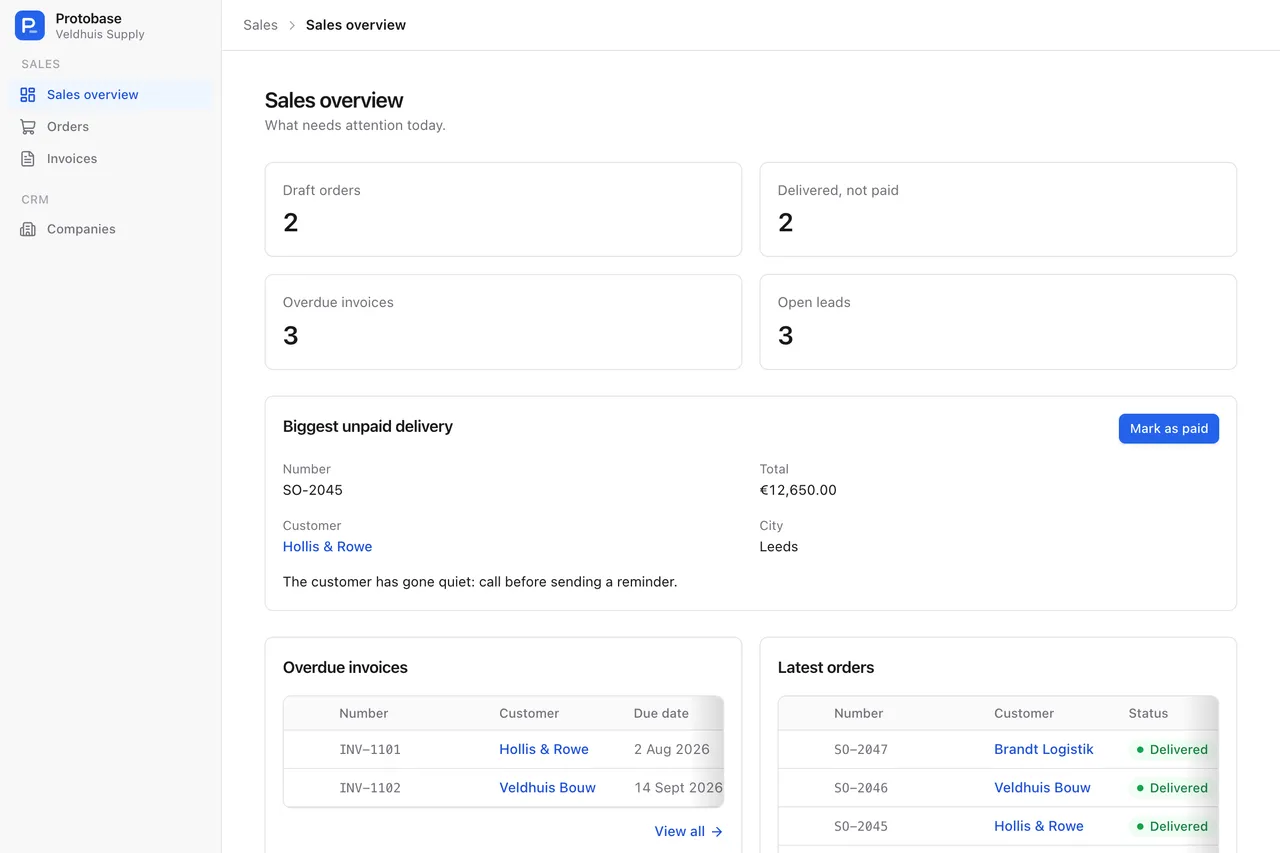The height and width of the screenshot is (853, 1280).
Task: Click the SO-2047 order number
Action: [861, 749]
